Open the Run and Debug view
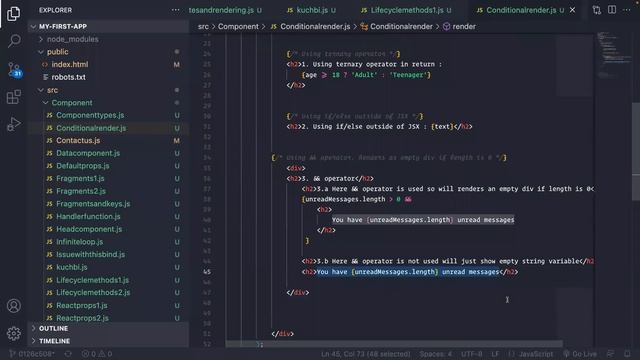640x360 pixels. 13,124
